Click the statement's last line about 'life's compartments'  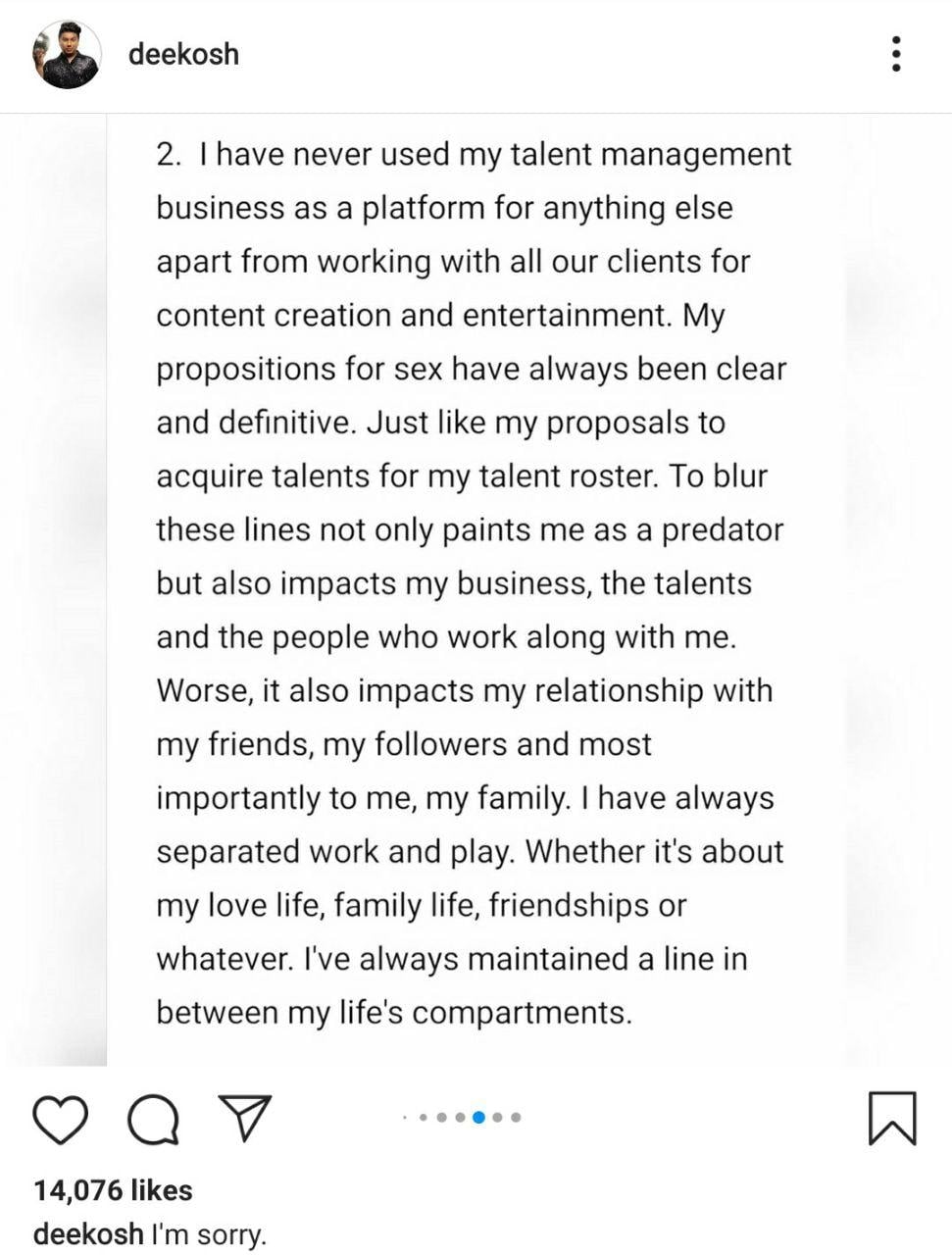394,1012
